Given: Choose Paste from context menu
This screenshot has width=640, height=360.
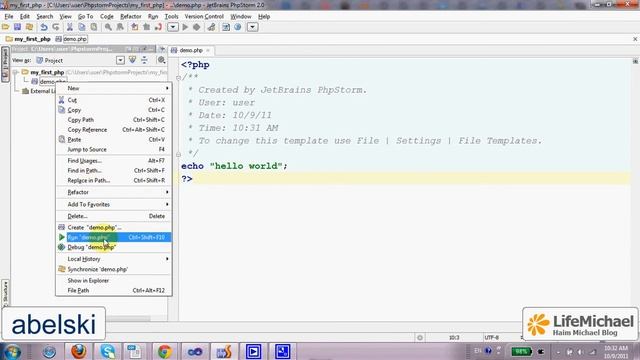Looking at the screenshot, I should pos(114,140).
